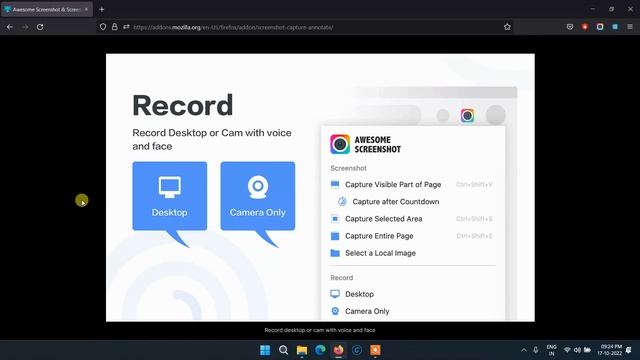Open the Firefox application menu
Image resolution: width=640 pixels, height=360 pixels.
click(630, 27)
